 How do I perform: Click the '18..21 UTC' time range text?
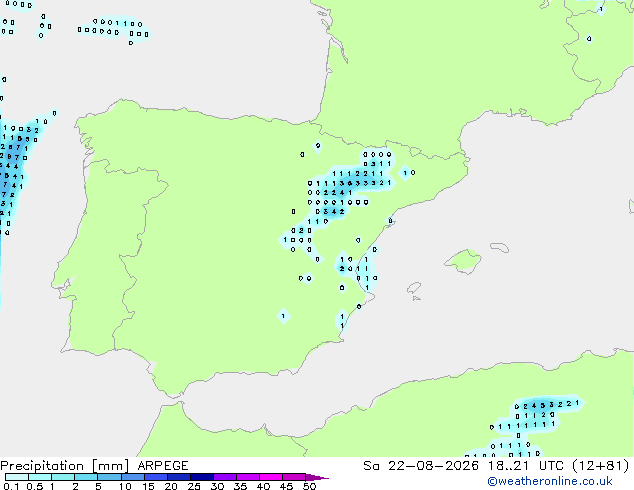(x=526, y=466)
